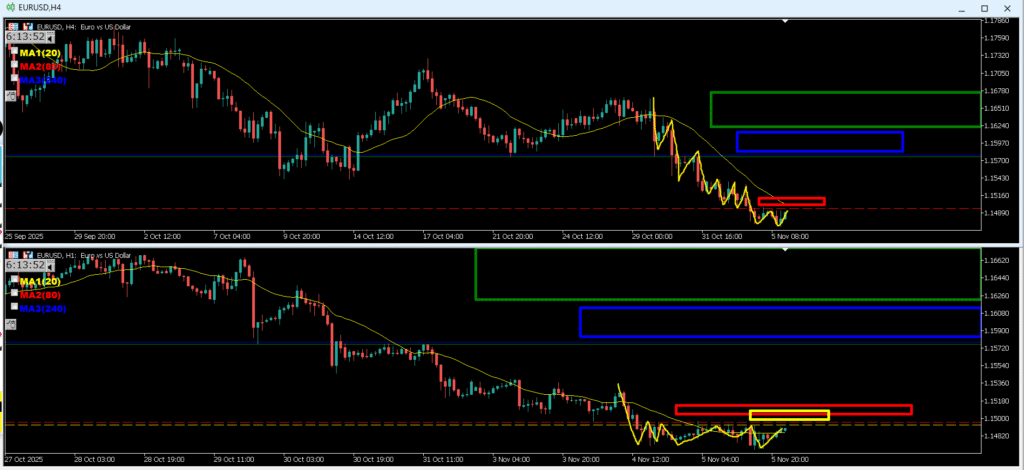Viewport: 1024px width, 470px height.
Task: Click the 6:13:52 timer in H4 chart
Action: tap(23, 36)
